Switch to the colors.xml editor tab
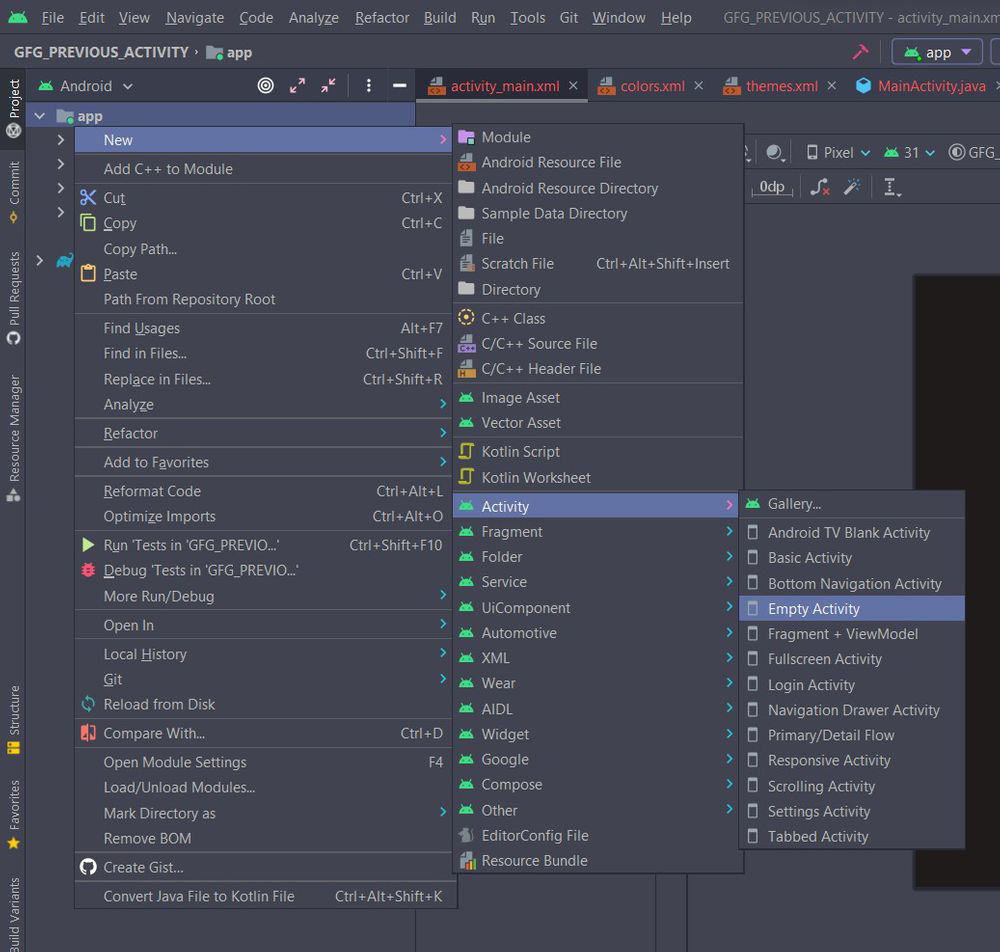The image size is (1000, 952). click(652, 86)
